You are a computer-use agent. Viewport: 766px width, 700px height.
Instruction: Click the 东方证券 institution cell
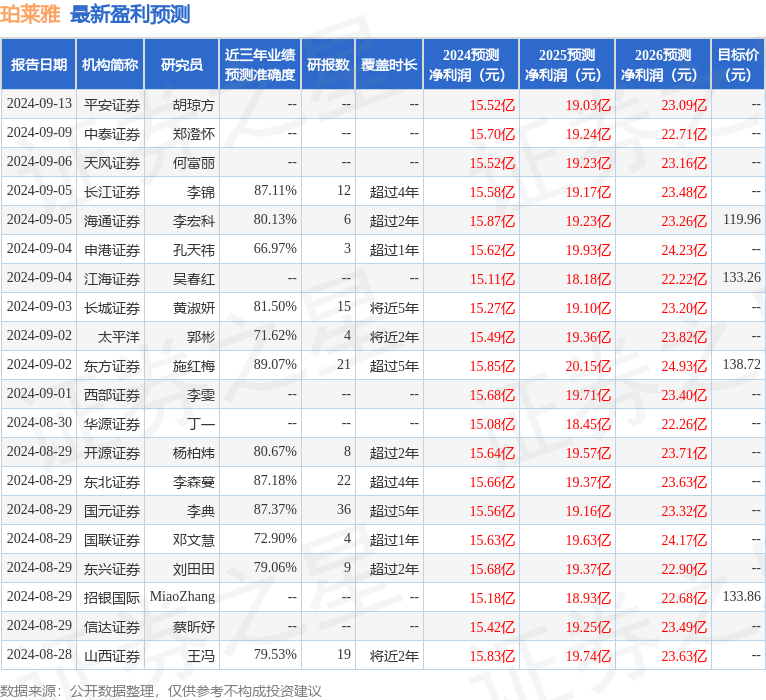tap(112, 366)
